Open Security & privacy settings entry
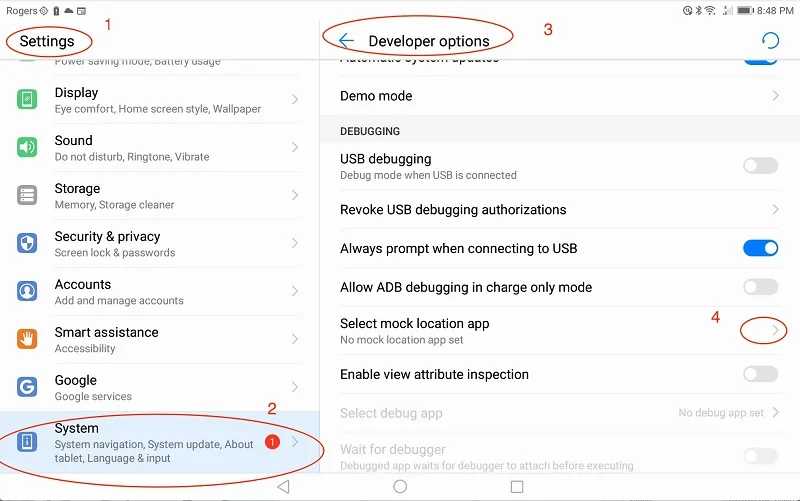The width and height of the screenshot is (800, 501). point(160,243)
